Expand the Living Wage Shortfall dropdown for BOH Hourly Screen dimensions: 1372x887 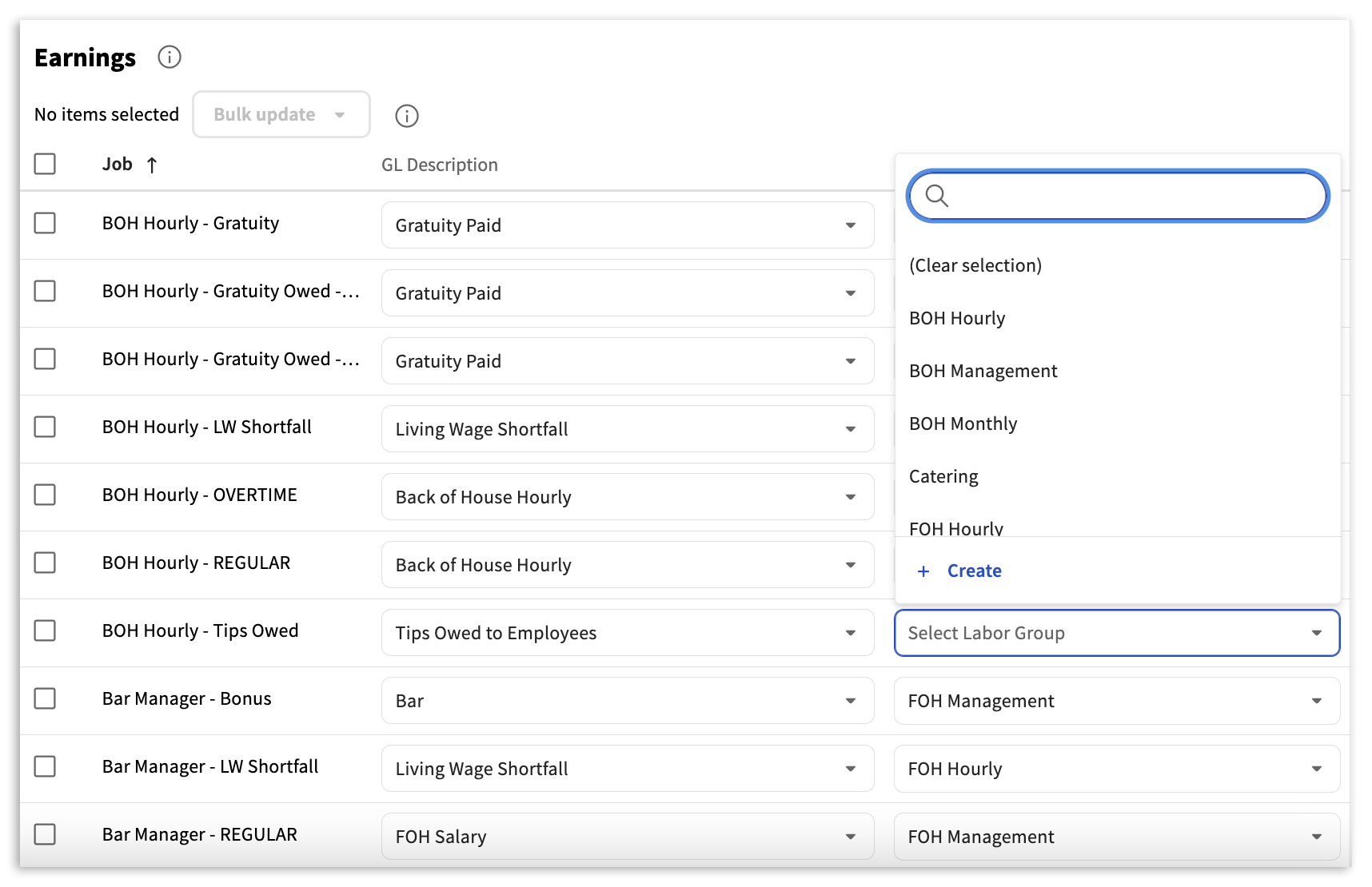click(627, 429)
